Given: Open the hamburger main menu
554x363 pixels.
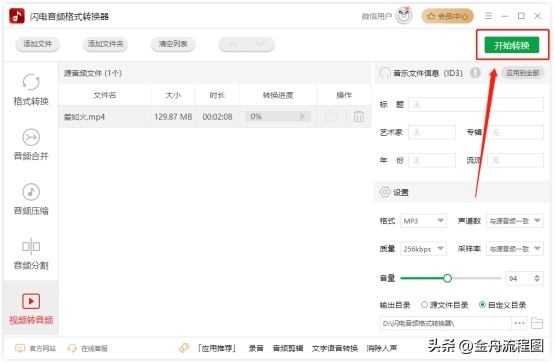Looking at the screenshot, I should 488,16.
